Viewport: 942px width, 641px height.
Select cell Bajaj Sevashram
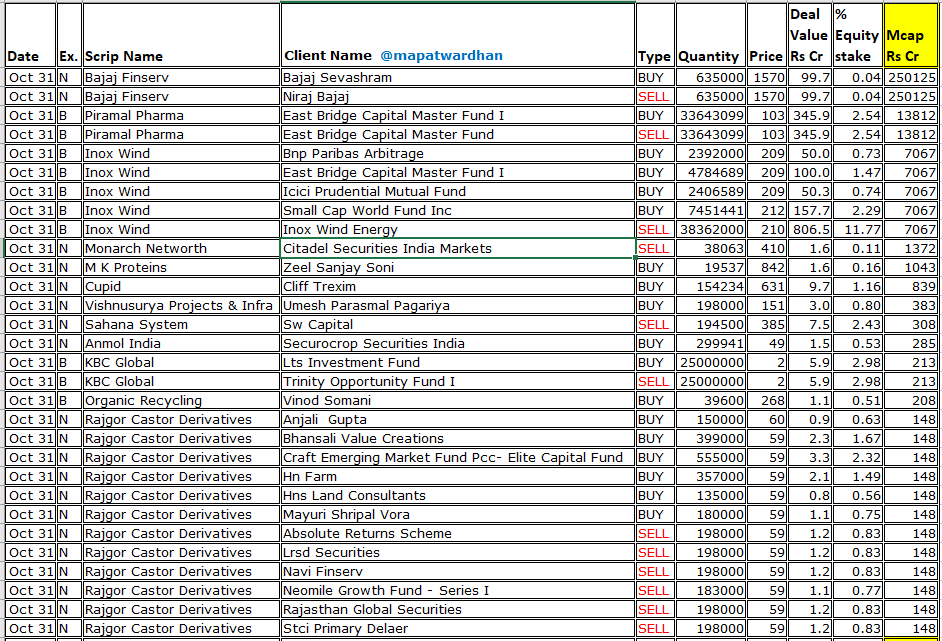tap(458, 77)
